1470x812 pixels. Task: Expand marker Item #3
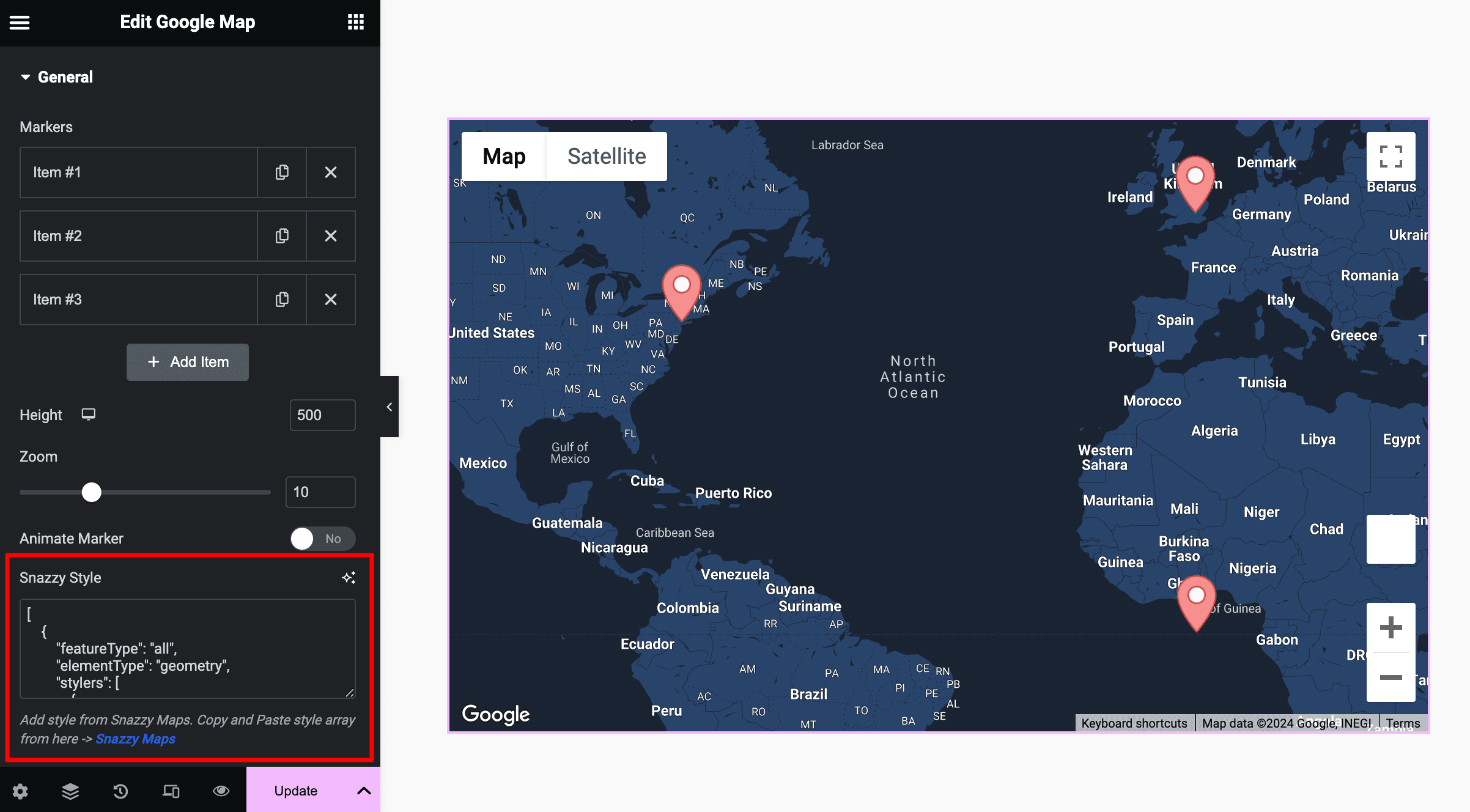pos(139,300)
